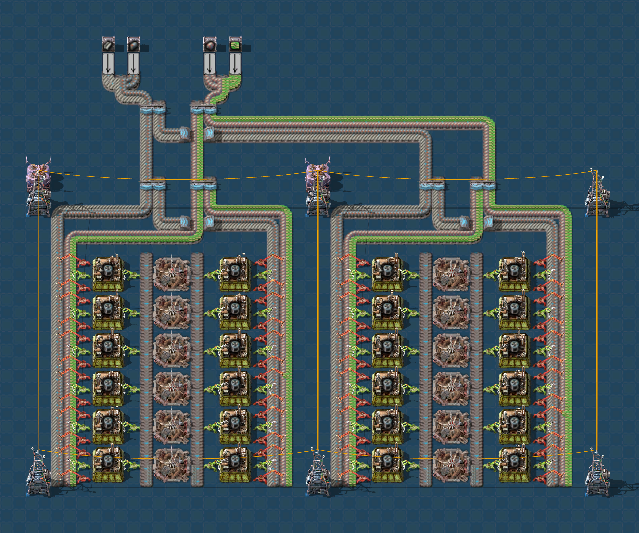Click the bottom-right assembler of the right block
Screen dimensions: 639x533
(514, 464)
